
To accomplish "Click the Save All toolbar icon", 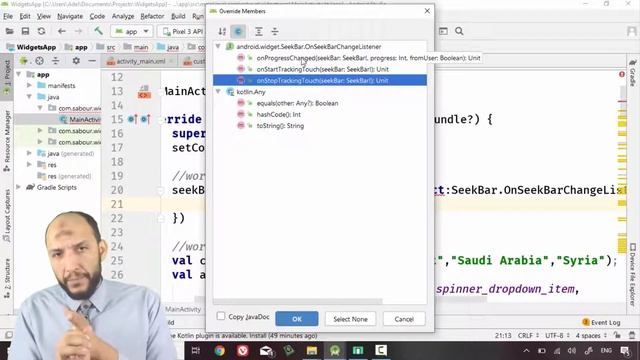I will click(25, 31).
